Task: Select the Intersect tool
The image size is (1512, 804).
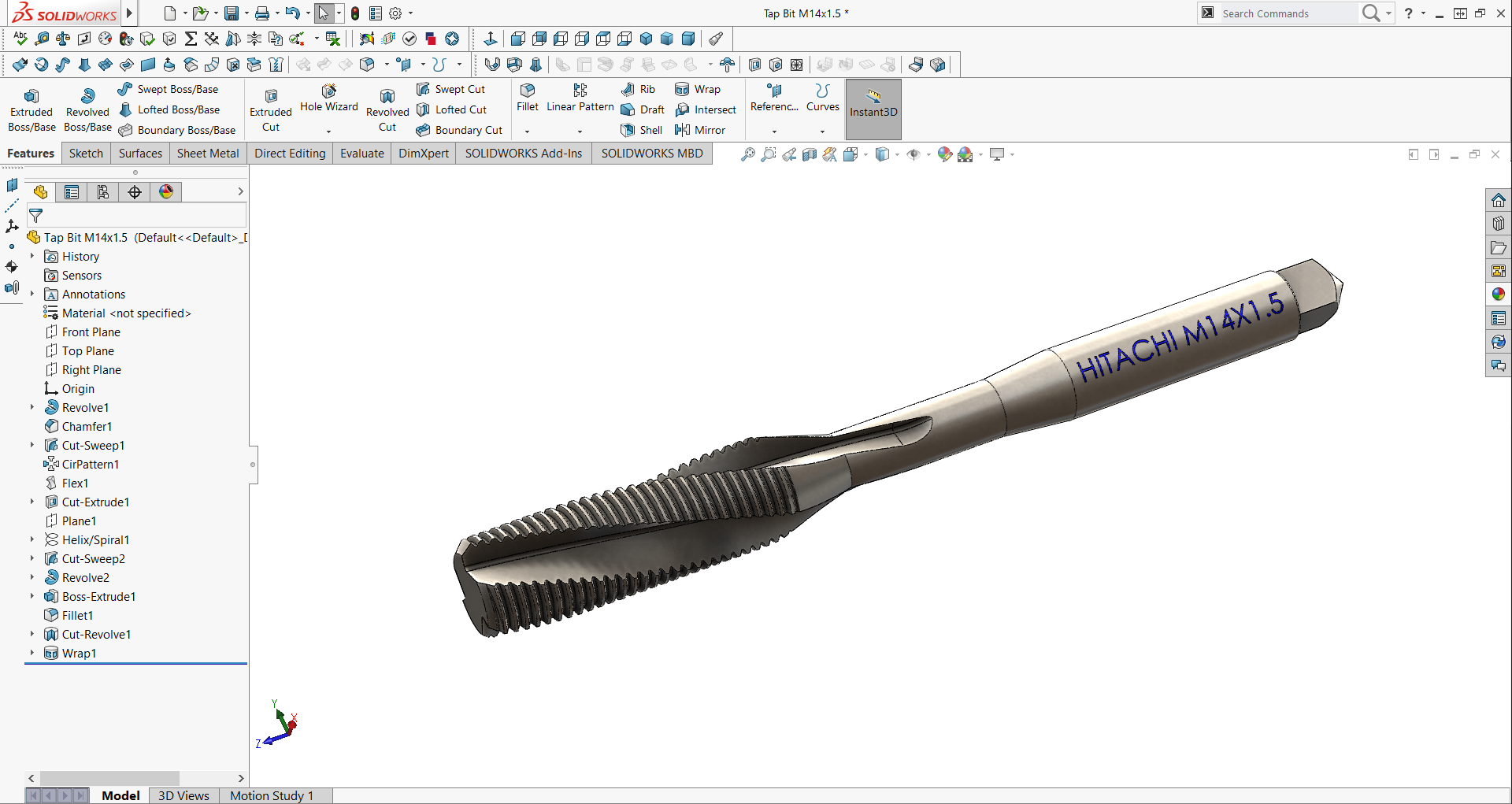Action: coord(706,109)
